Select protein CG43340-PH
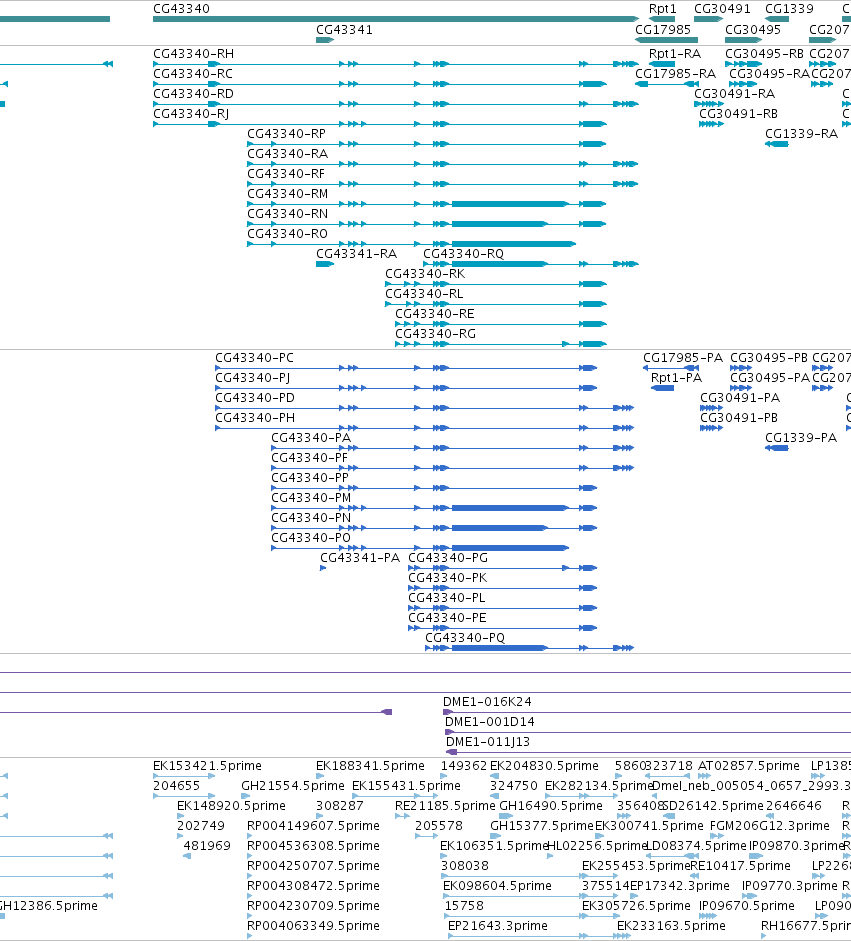 pos(255,418)
